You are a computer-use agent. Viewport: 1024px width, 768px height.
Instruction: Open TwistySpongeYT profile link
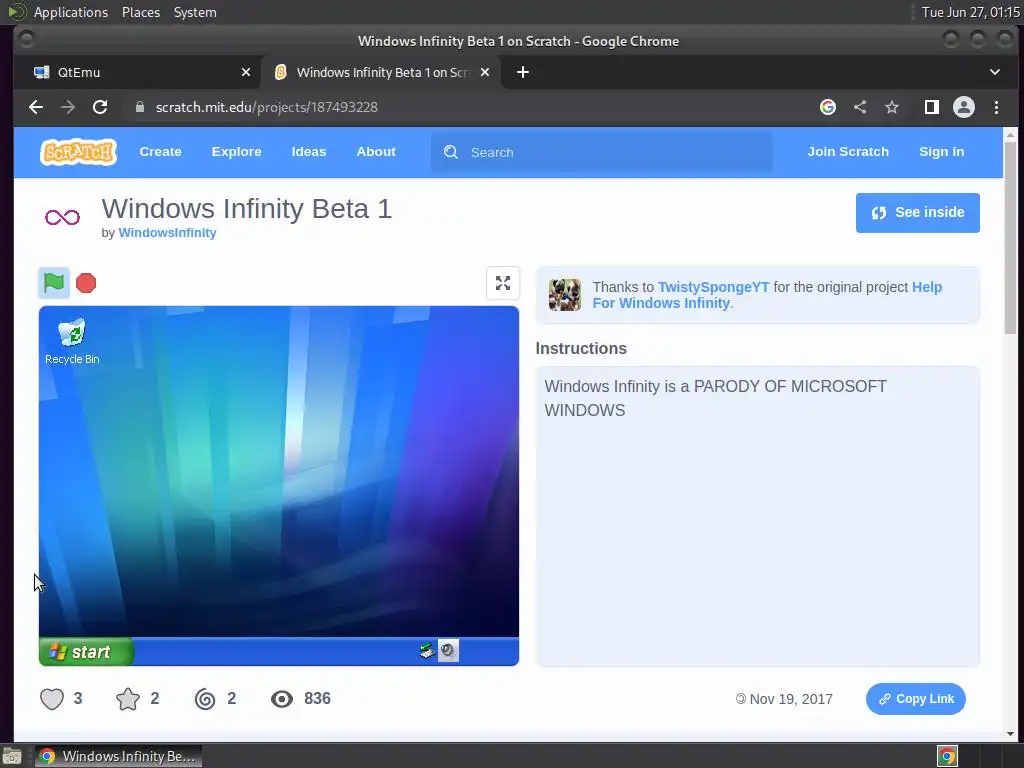click(713, 287)
